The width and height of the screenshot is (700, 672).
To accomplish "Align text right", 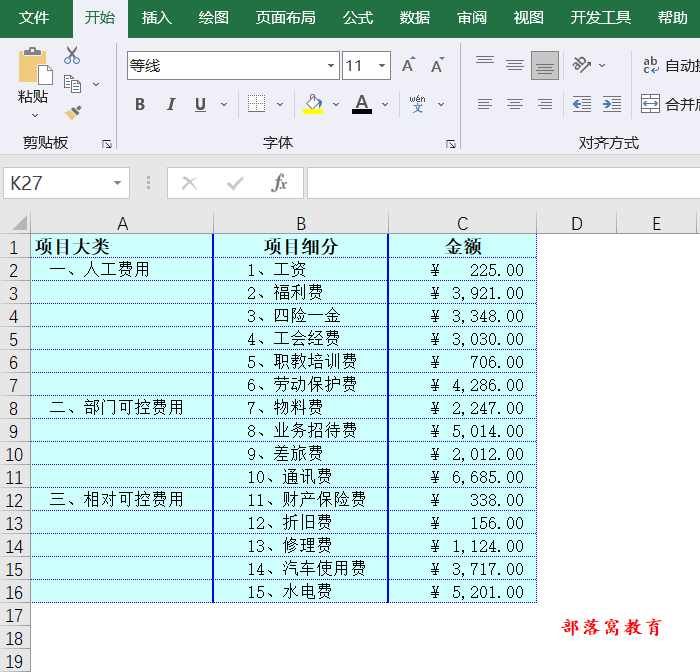I will 545,104.
